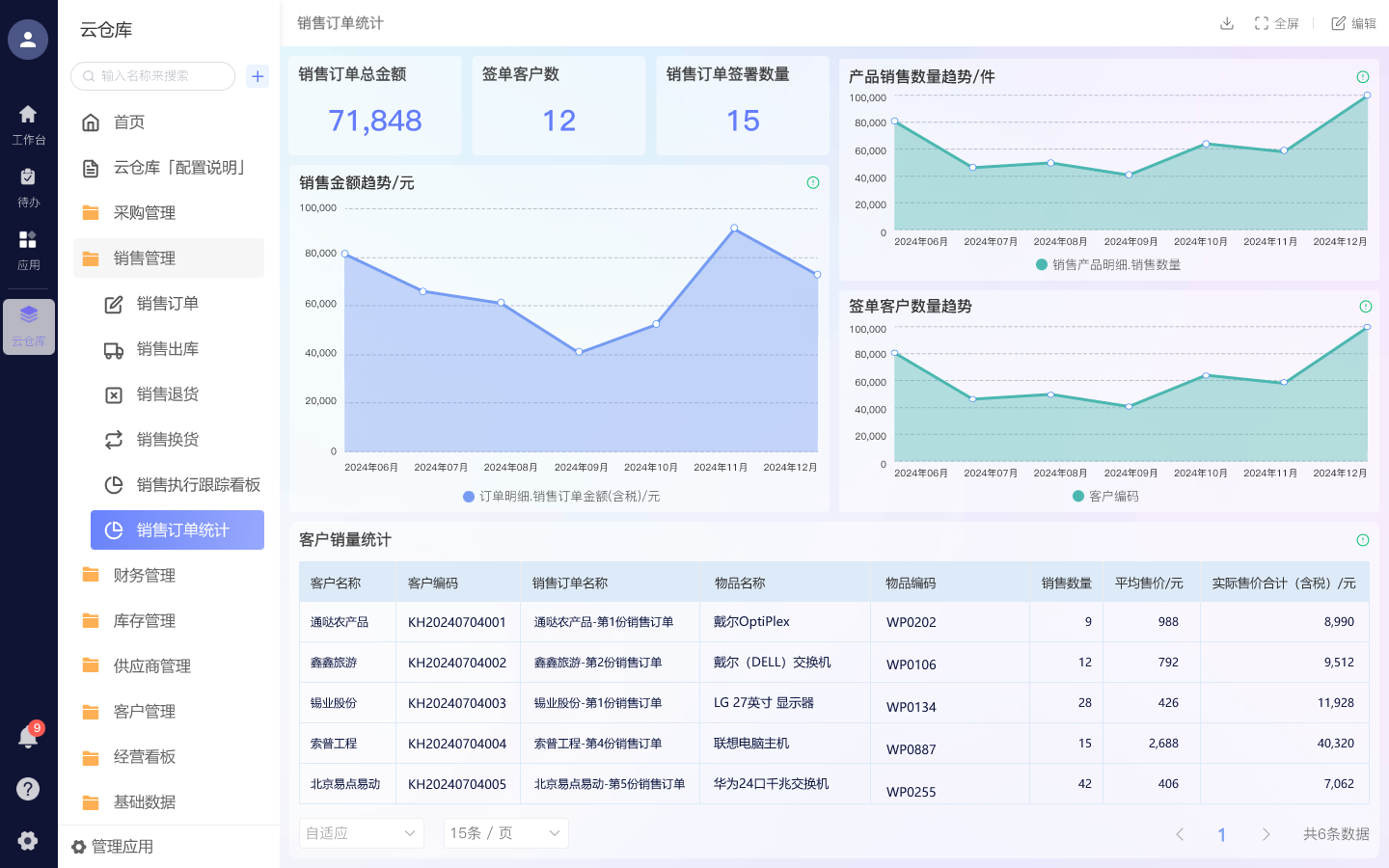Select 销售订单统计 menu item
1389x868 pixels.
(x=177, y=529)
